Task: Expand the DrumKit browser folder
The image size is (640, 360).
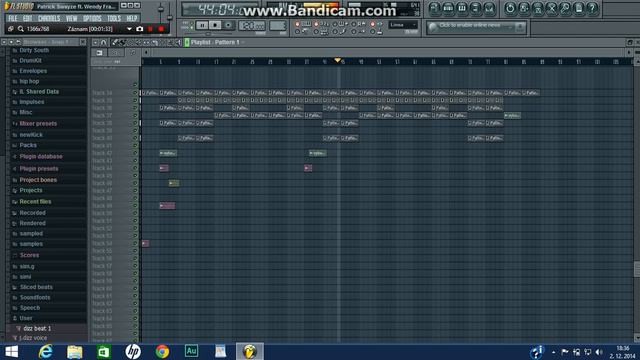Action: pyautogui.click(x=30, y=60)
